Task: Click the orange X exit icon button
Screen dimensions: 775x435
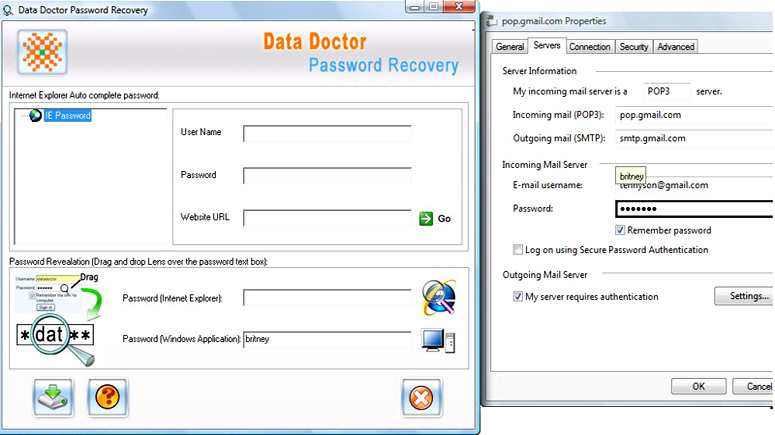Action: [x=421, y=398]
